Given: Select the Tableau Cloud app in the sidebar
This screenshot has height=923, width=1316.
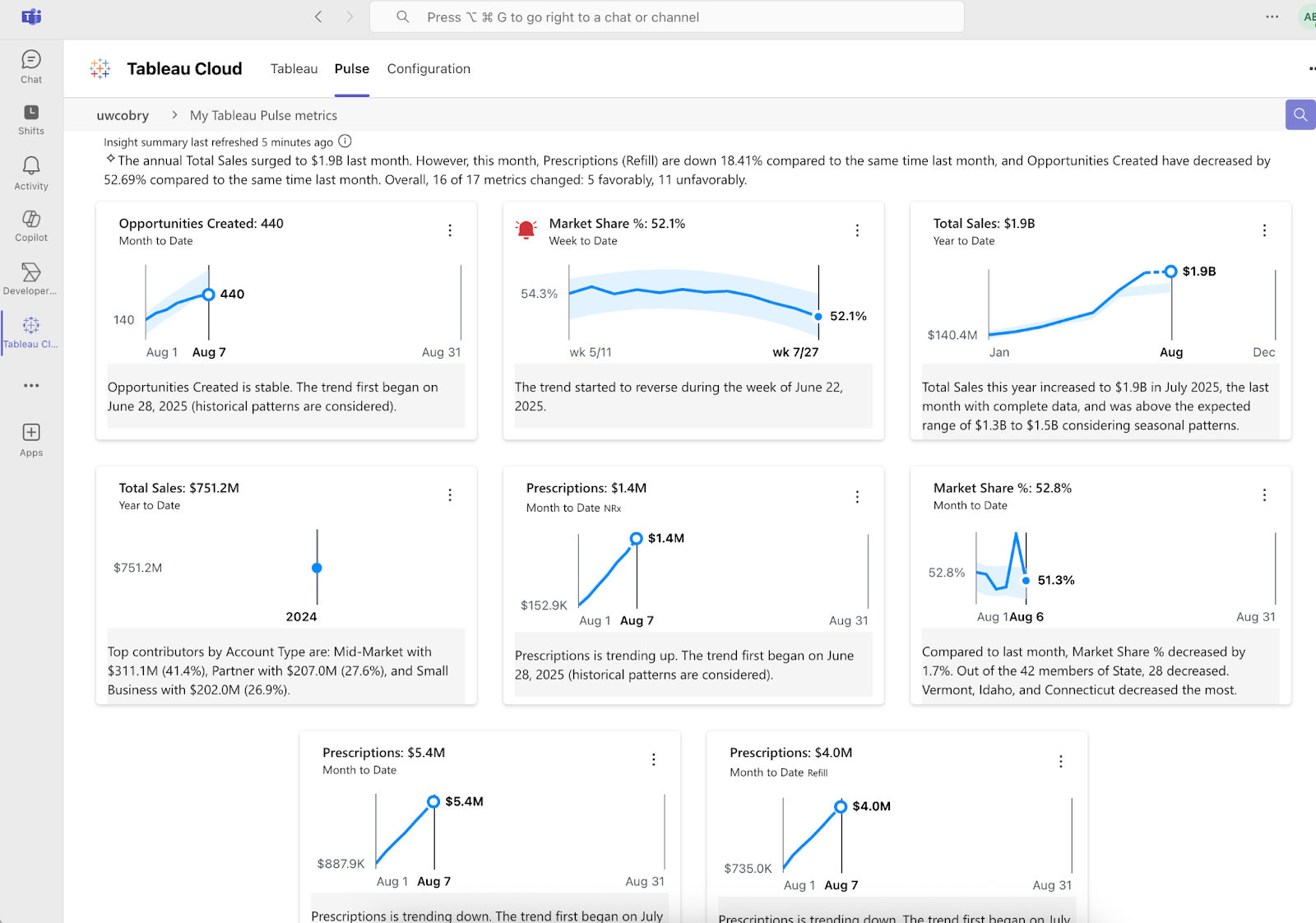Looking at the screenshot, I should [x=30, y=331].
